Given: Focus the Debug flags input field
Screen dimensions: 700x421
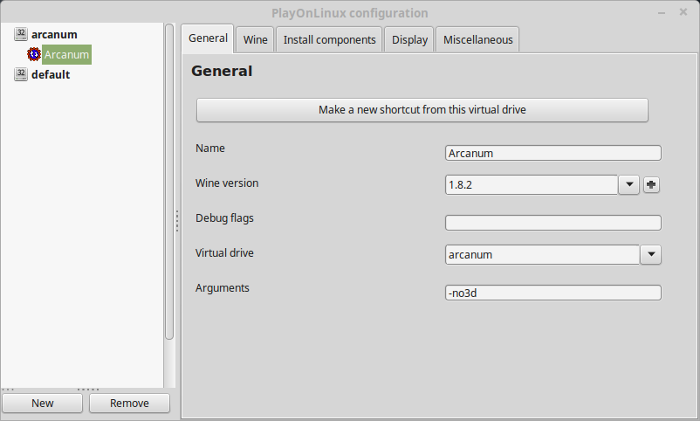Looking at the screenshot, I should pos(553,223).
